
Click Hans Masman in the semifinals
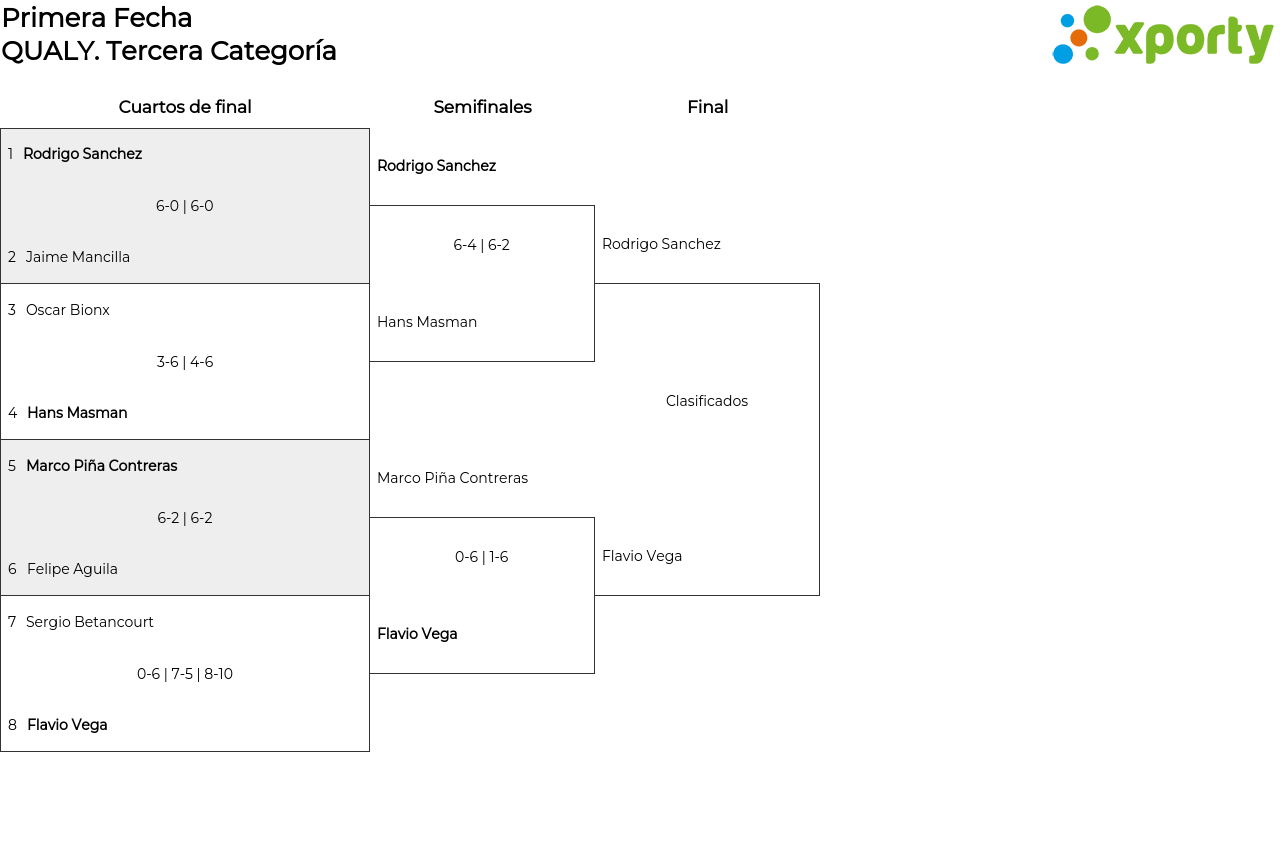427,322
